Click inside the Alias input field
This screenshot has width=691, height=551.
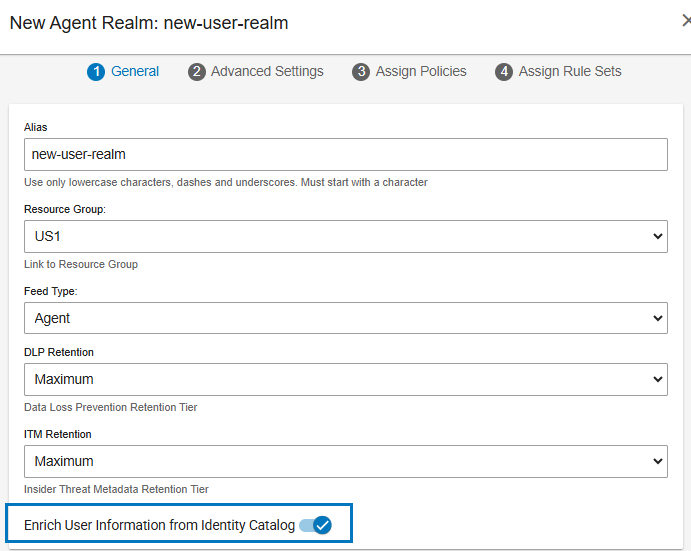pos(346,155)
